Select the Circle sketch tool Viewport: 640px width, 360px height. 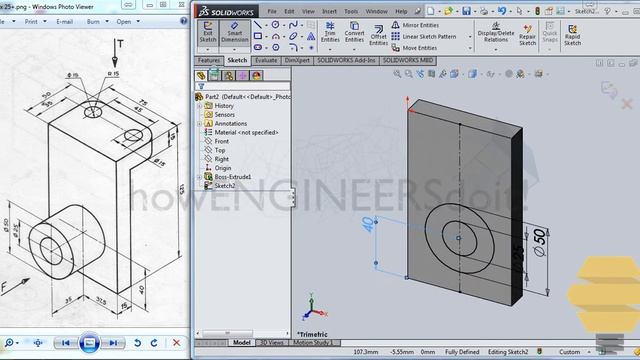pyautogui.click(x=276, y=25)
